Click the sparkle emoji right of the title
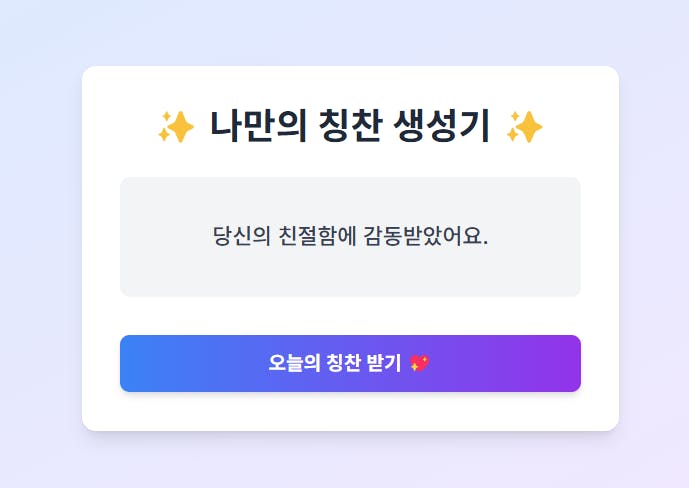The width and height of the screenshot is (689, 488). [x=524, y=127]
